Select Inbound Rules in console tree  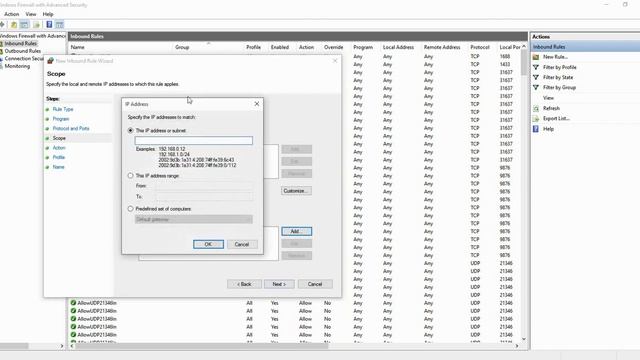(x=20, y=43)
